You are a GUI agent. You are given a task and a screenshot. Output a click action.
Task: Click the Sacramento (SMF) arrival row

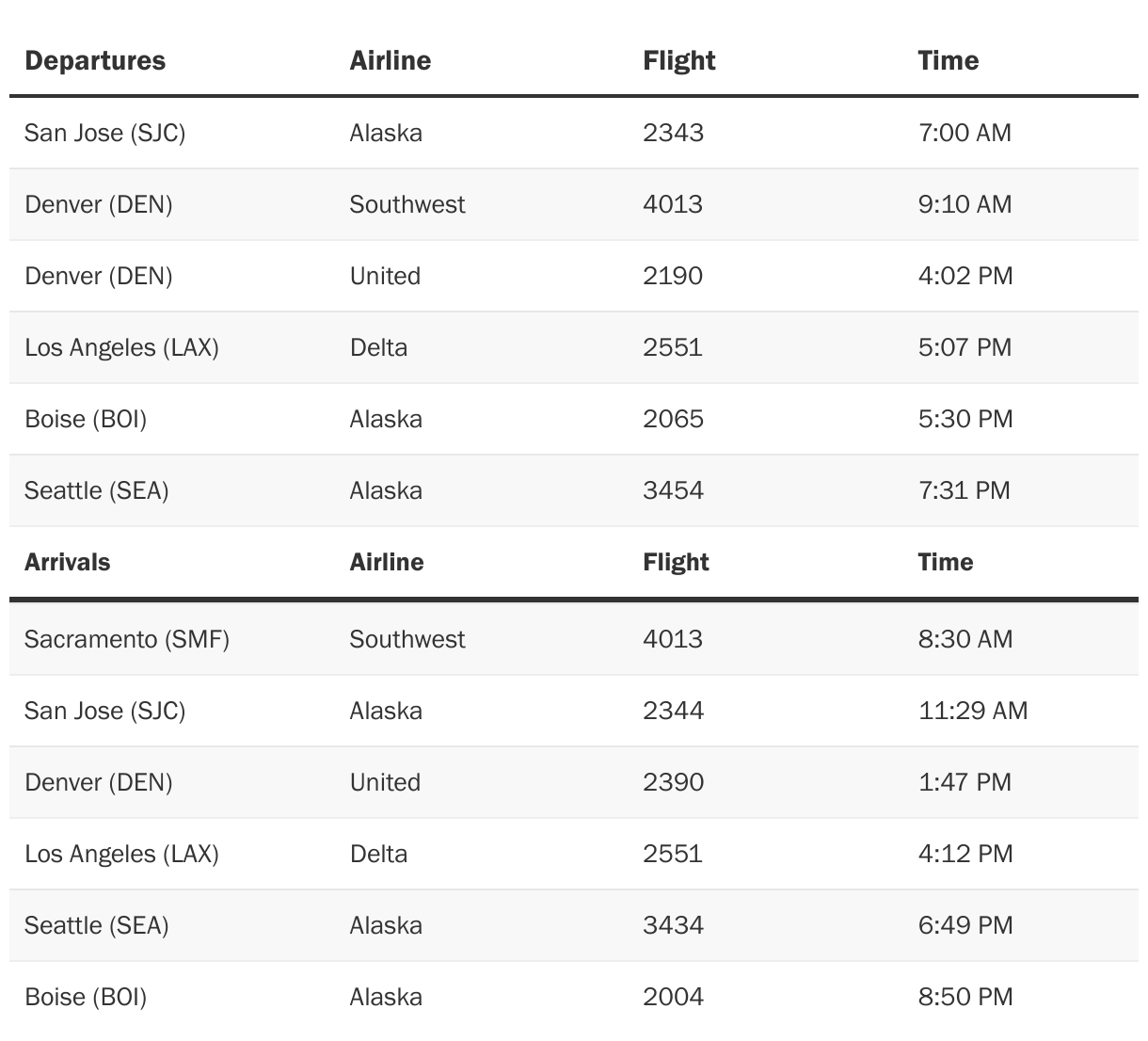coord(127,639)
